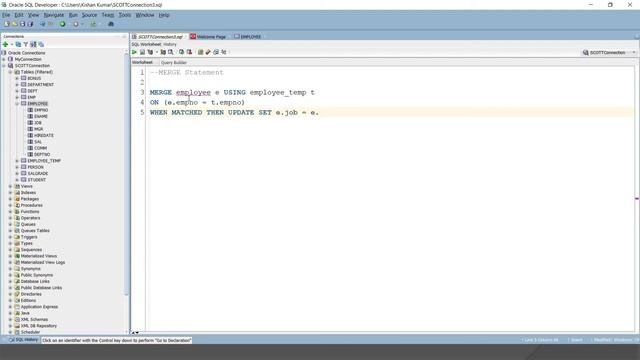The image size is (640, 360).
Task: Collapse the Tables (Filtered) node
Action: tap(11, 72)
